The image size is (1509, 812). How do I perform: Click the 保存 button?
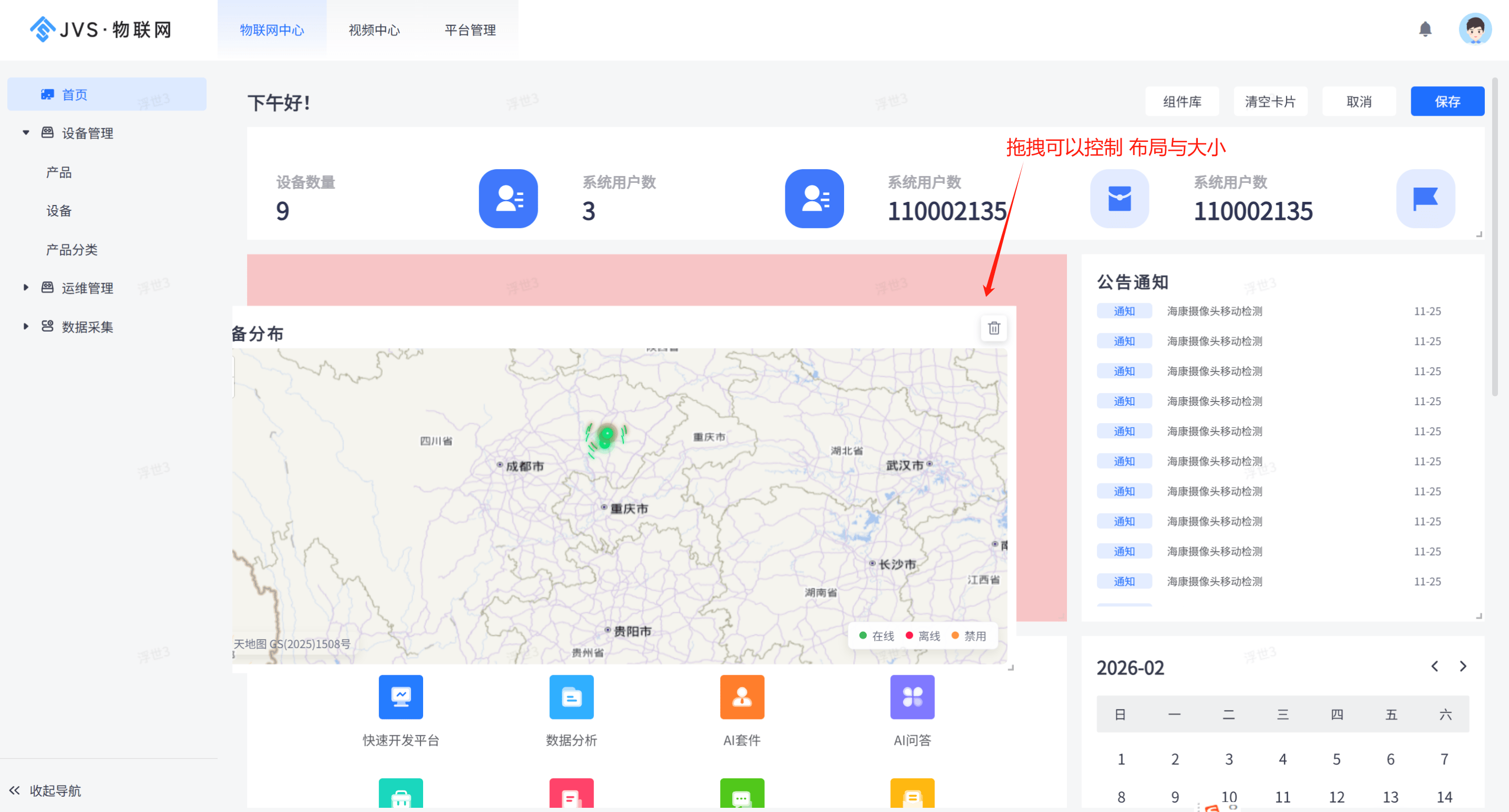(x=1447, y=101)
